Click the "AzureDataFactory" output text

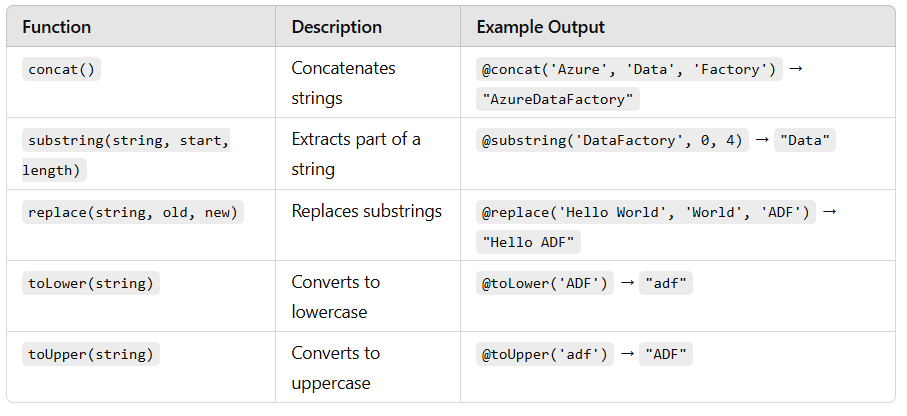(558, 100)
